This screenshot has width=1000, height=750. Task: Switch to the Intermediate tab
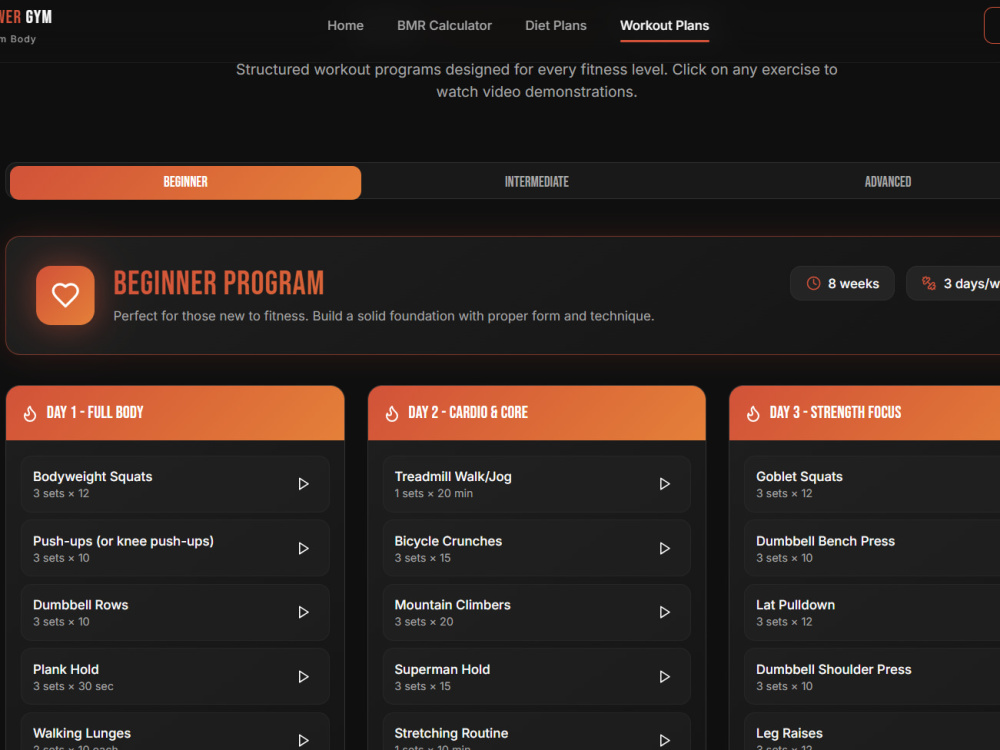(536, 182)
